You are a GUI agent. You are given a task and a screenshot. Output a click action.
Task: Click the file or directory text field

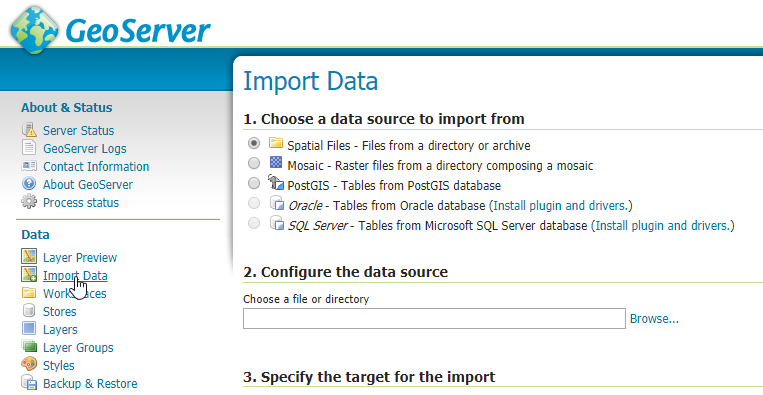click(434, 318)
